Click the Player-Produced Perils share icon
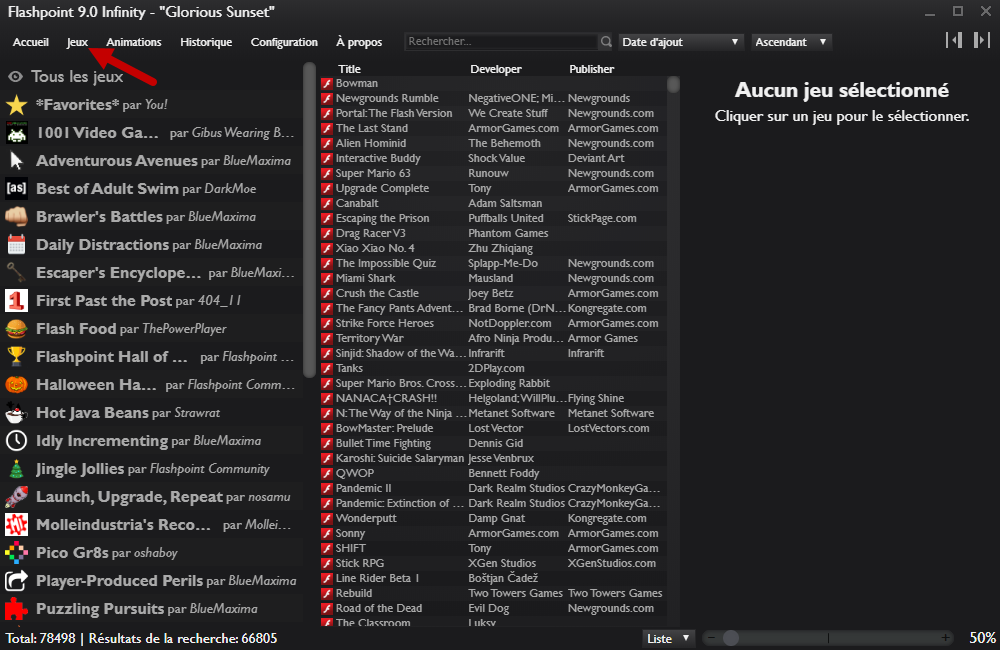Image resolution: width=1000 pixels, height=650 pixels. point(17,581)
